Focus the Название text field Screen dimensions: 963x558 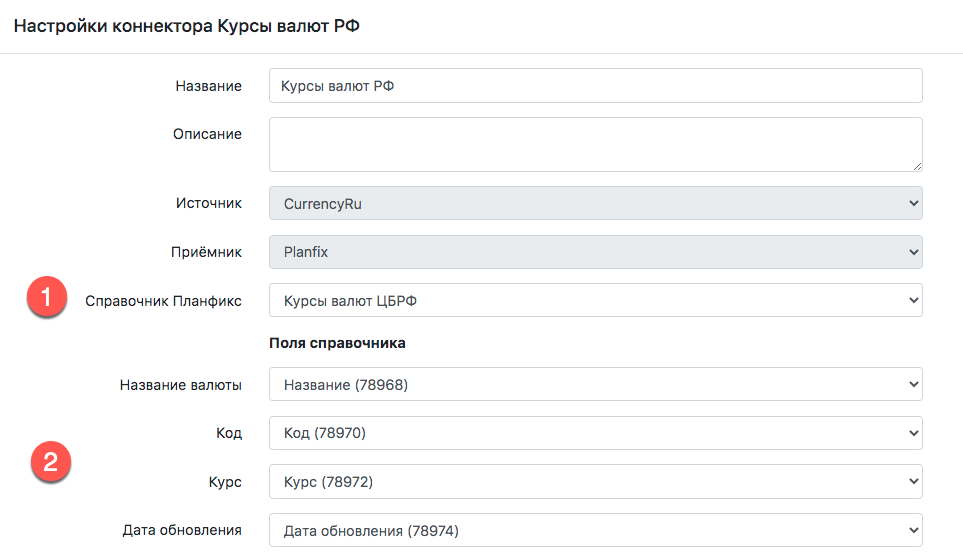[595, 86]
